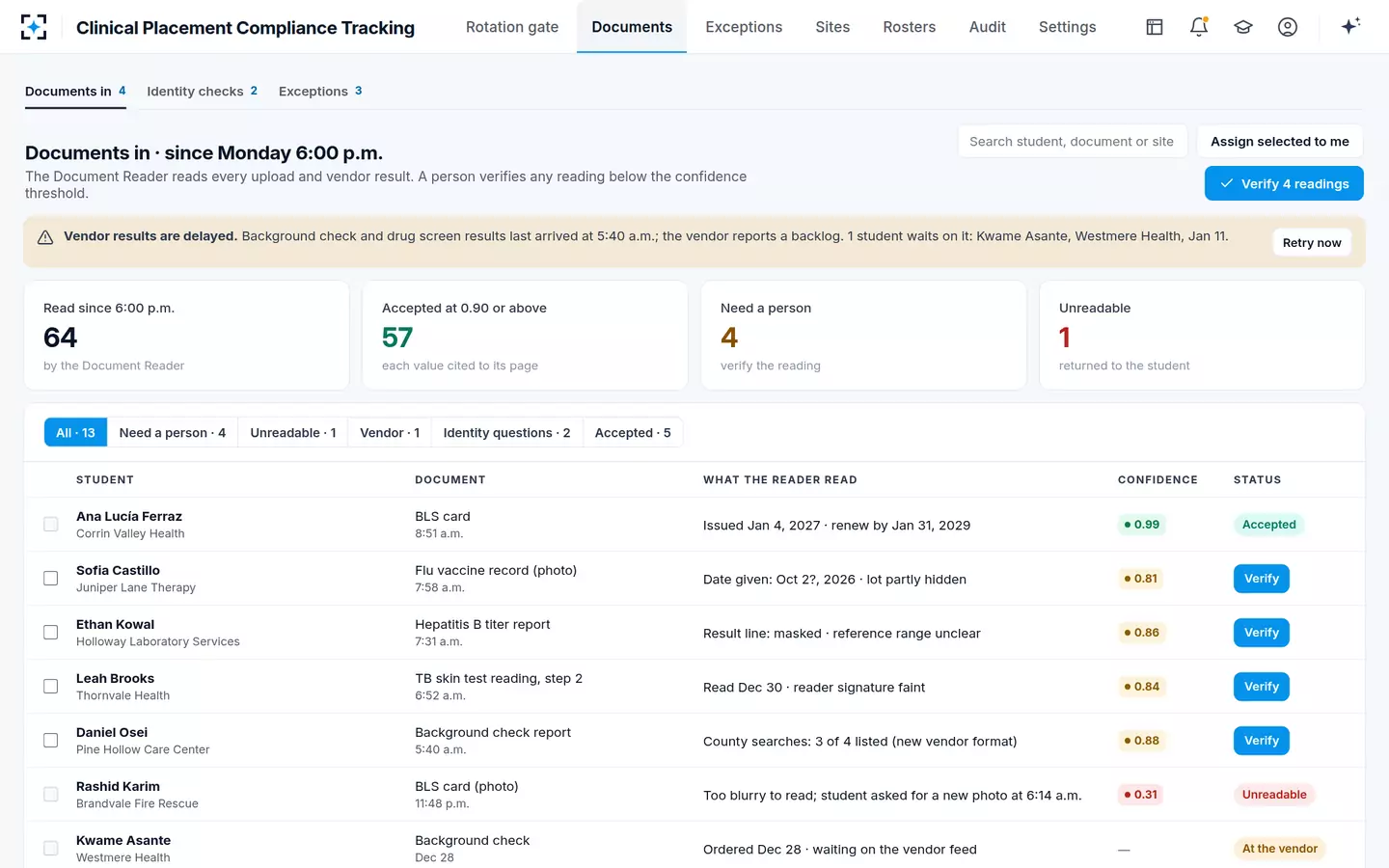The width and height of the screenshot is (1389, 868).
Task: Open the Rotation gate tab
Action: 512,27
